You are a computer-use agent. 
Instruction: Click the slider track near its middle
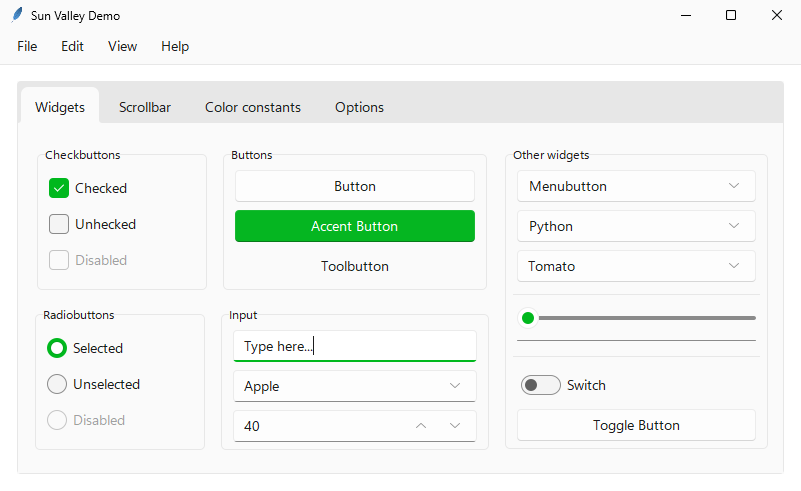point(637,318)
